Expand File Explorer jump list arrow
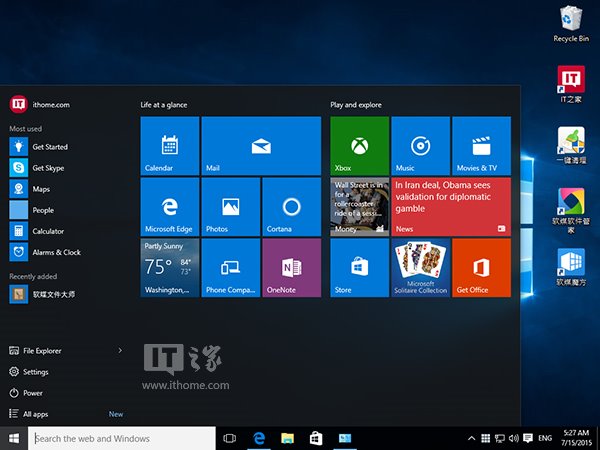Viewport: 600px width, 450px height. click(120, 350)
